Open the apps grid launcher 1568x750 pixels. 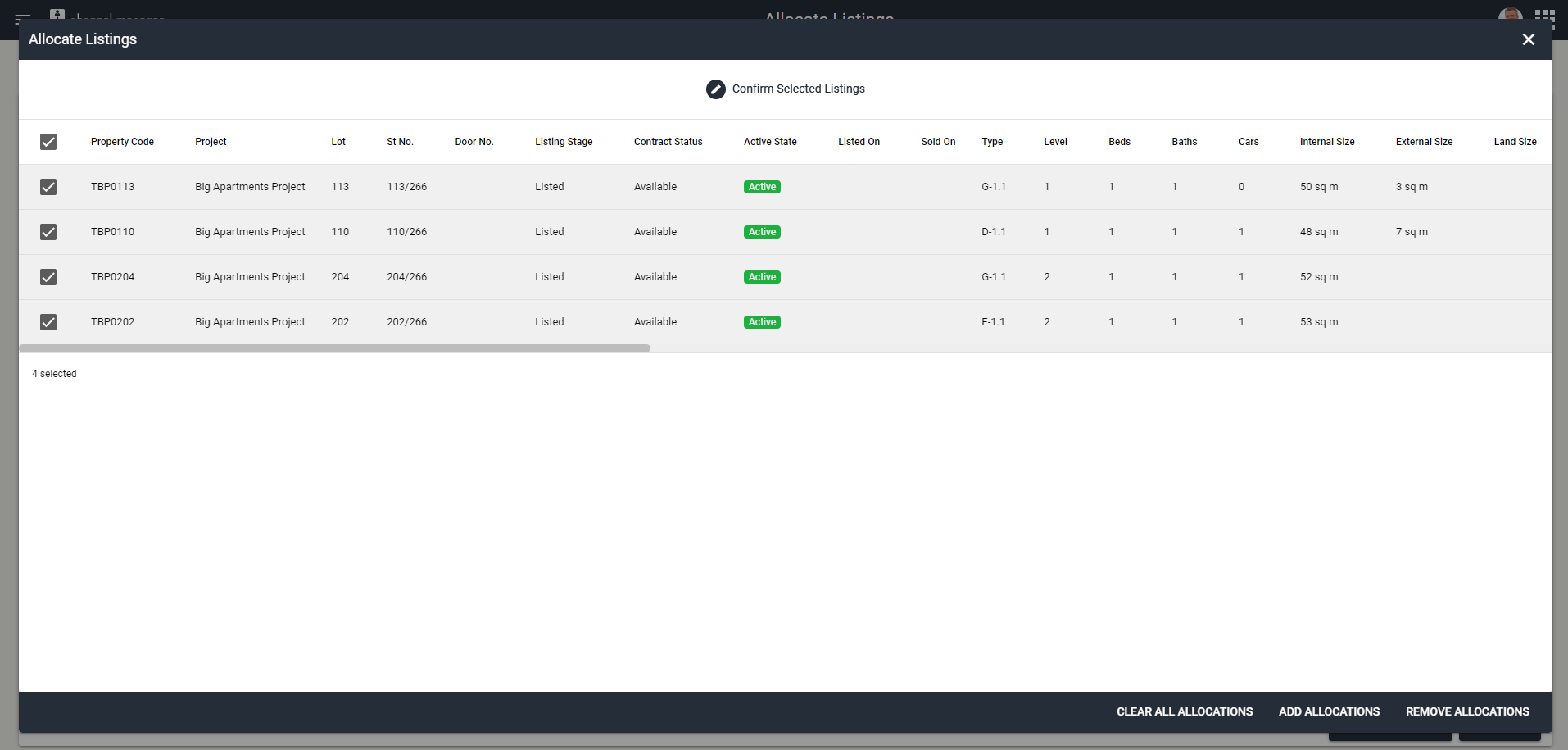[1547, 17]
